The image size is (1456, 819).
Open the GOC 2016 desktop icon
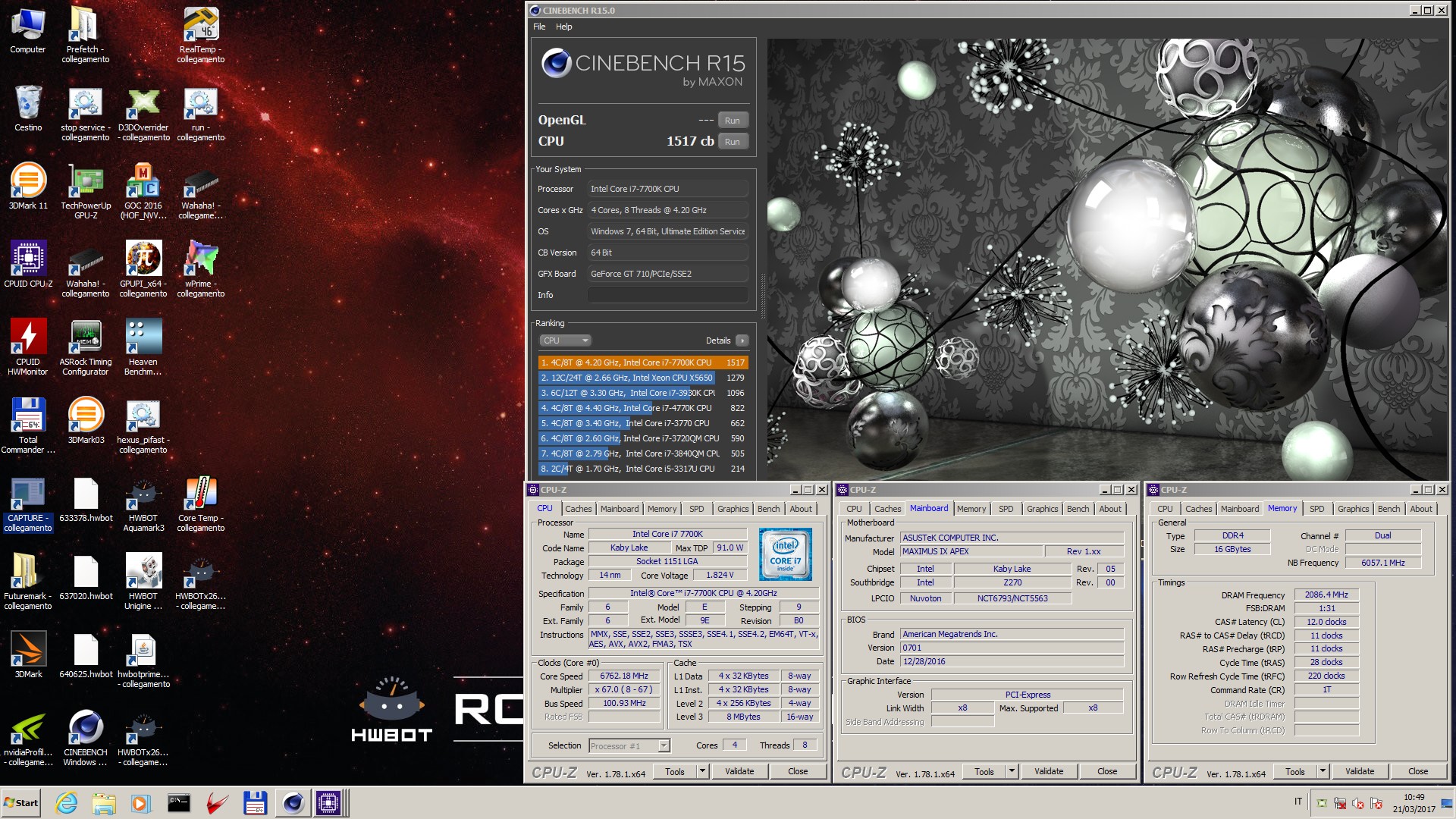(143, 192)
